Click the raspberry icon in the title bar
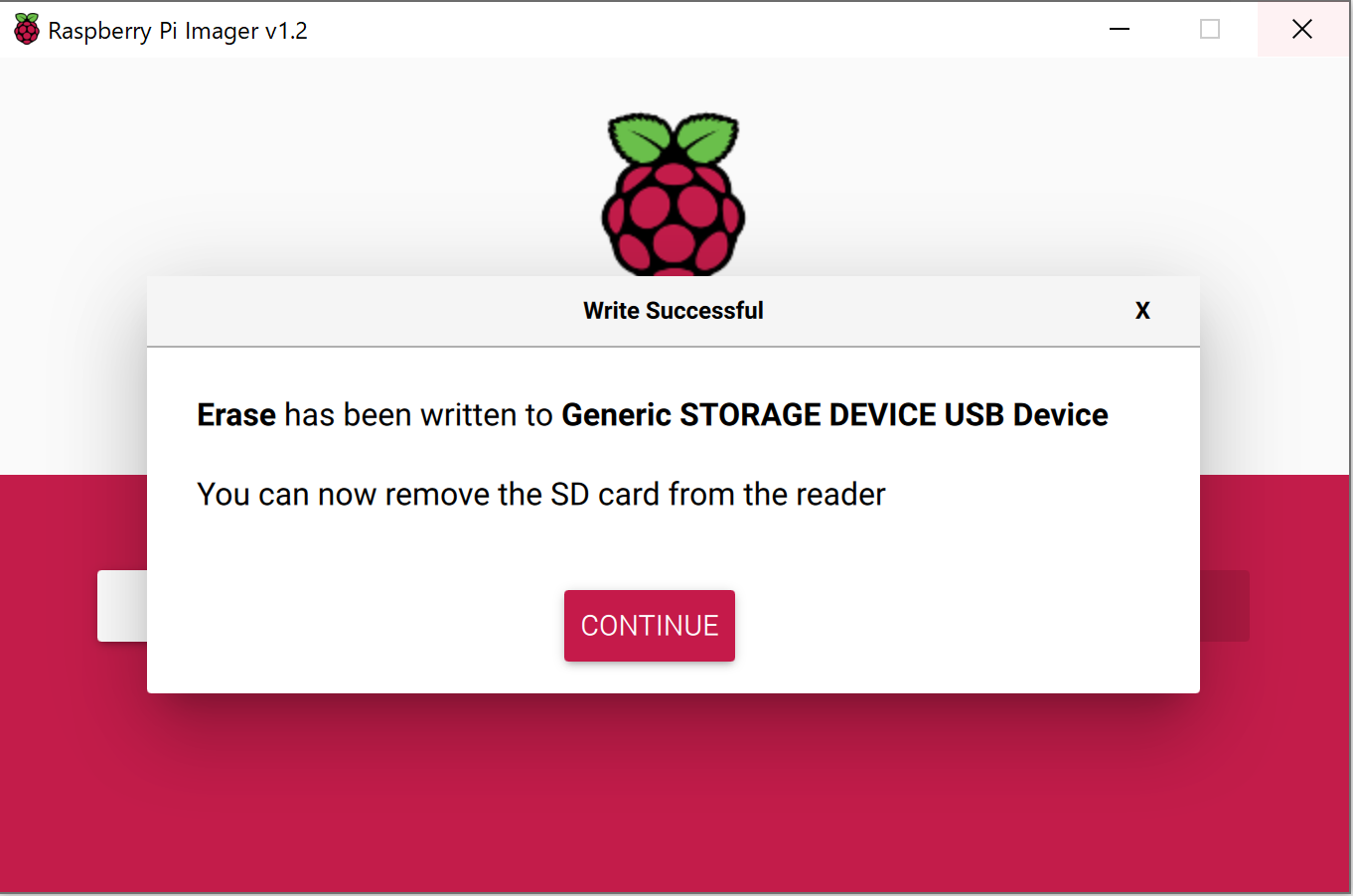This screenshot has height=896, width=1353. tap(27, 30)
